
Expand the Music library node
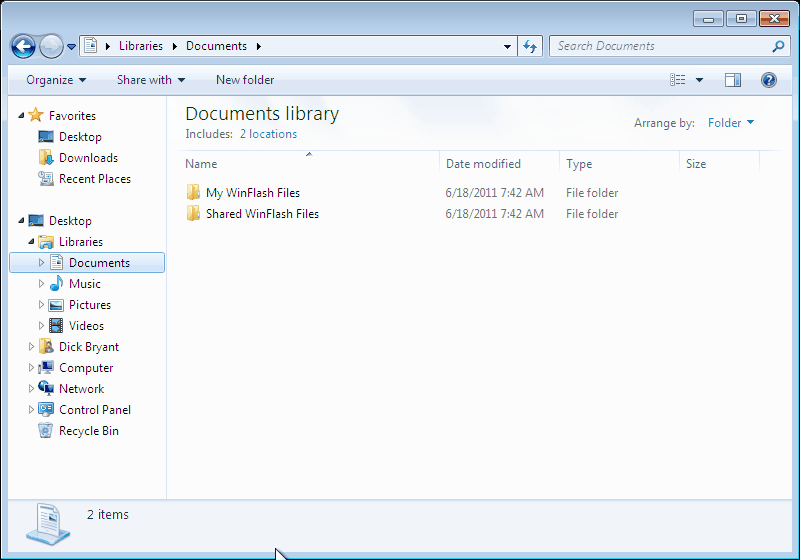pos(41,284)
